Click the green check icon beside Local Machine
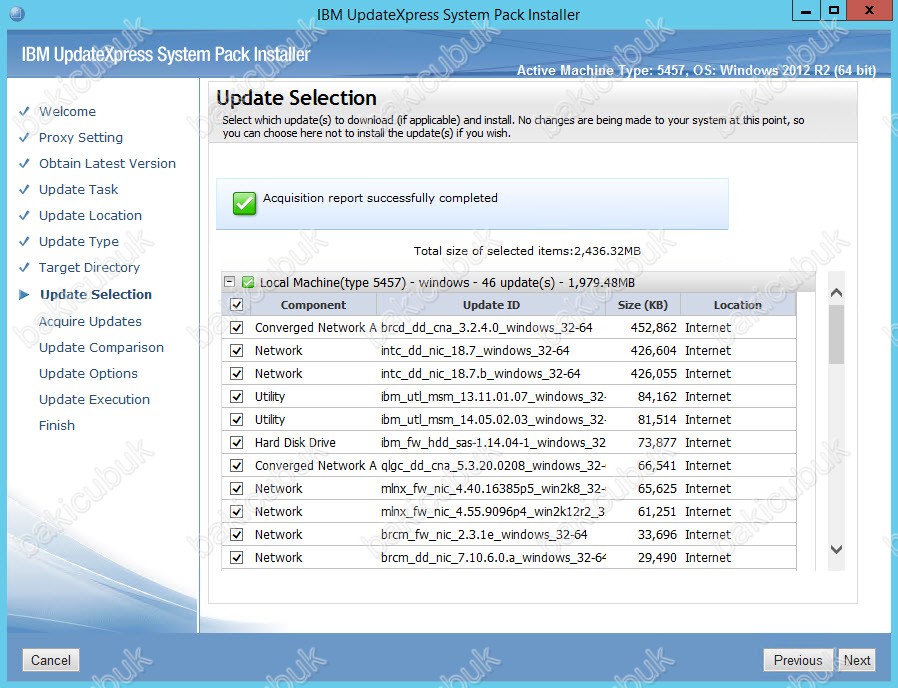Screen dimensions: 898x688 [248, 282]
